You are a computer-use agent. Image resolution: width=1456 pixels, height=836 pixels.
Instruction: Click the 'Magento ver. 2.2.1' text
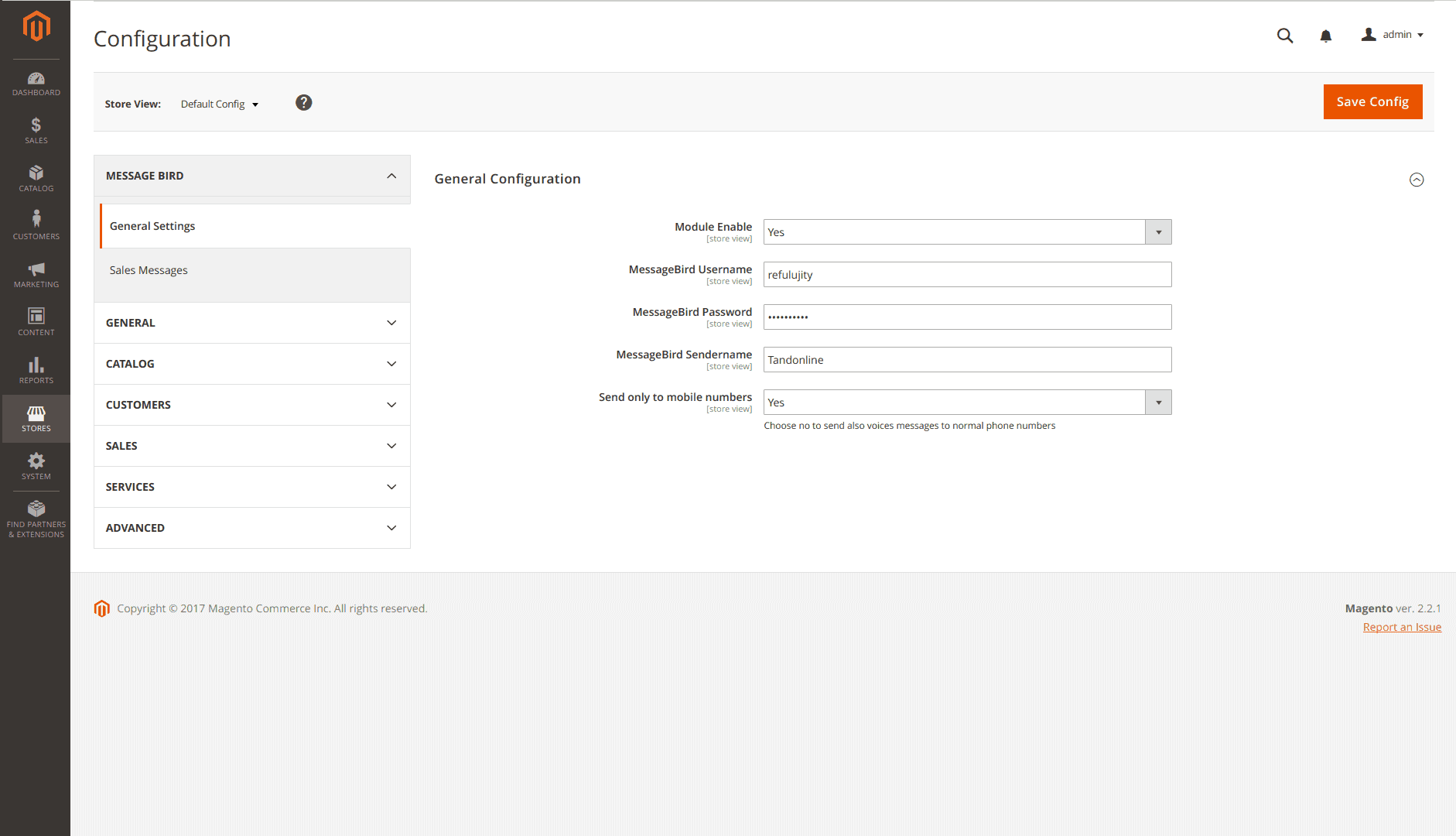coord(1393,608)
